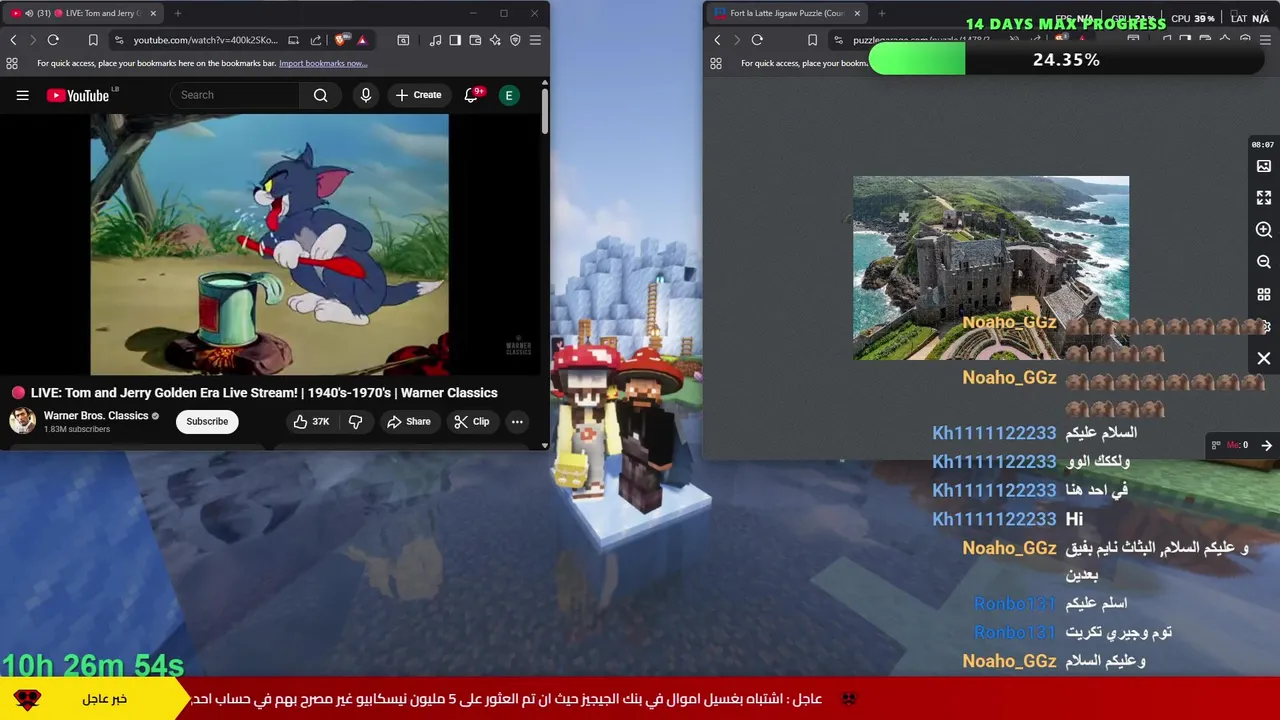Select Fort la Latte Jigsaw Puzzle tab
Screen dimensions: 1280x720
tap(787, 13)
